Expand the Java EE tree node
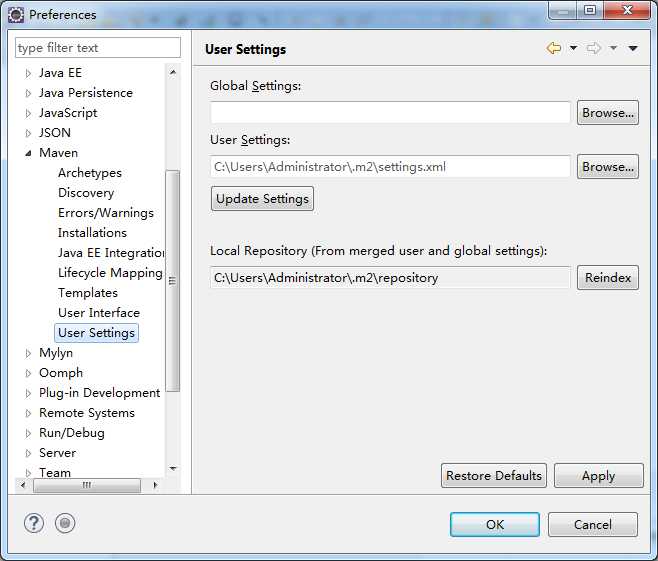The width and height of the screenshot is (658, 561). click(28, 73)
